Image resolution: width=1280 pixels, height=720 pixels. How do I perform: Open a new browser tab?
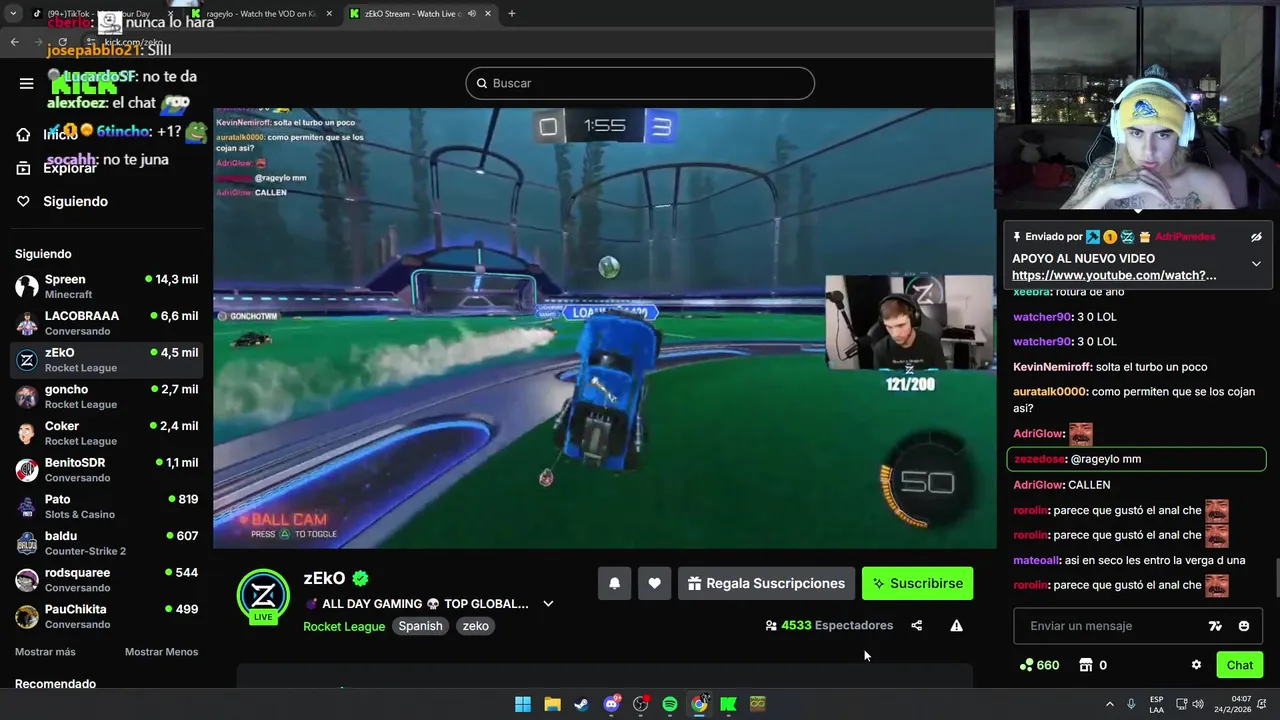[x=512, y=14]
